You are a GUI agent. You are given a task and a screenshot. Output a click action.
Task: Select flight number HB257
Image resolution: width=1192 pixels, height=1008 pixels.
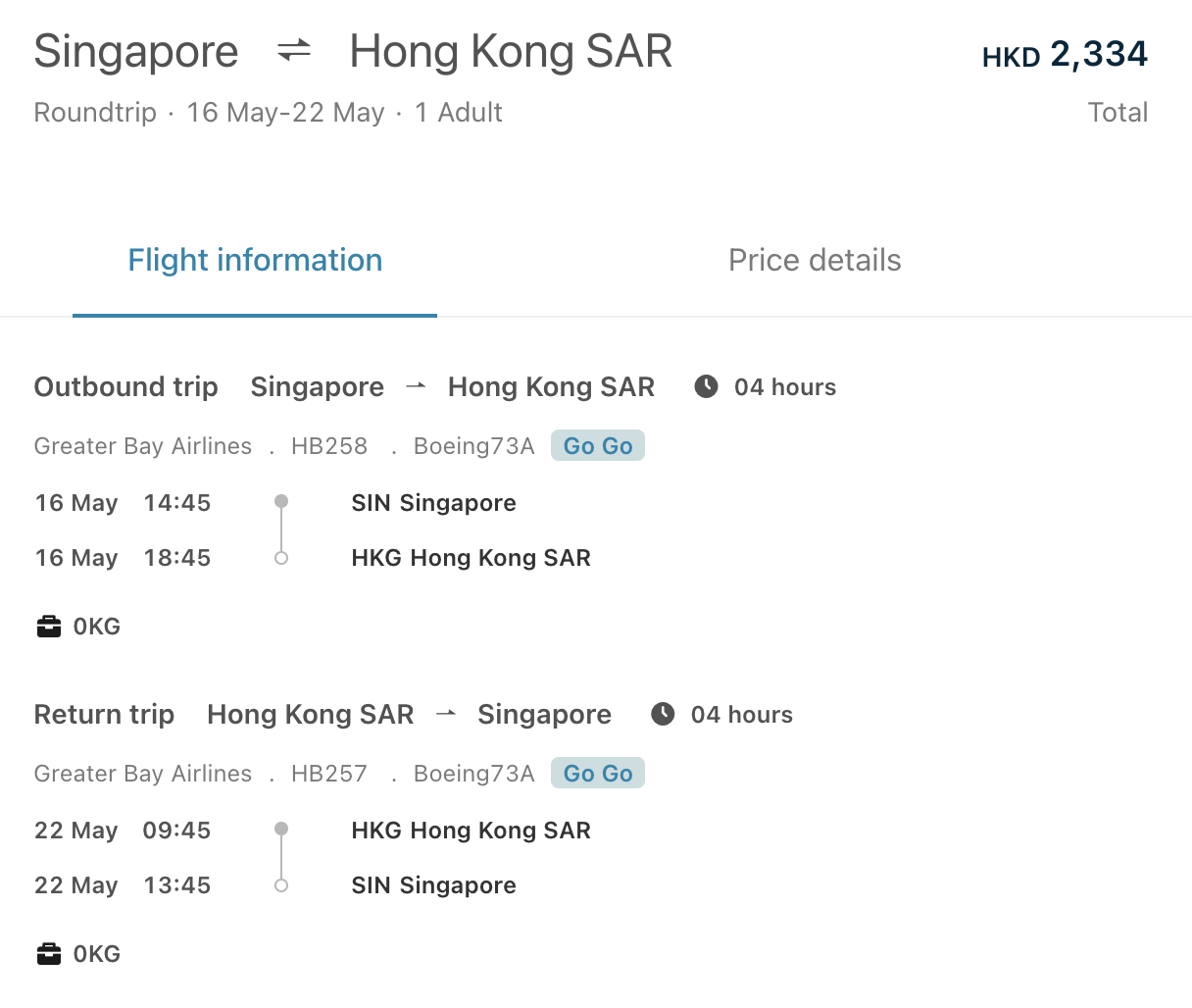(x=329, y=774)
